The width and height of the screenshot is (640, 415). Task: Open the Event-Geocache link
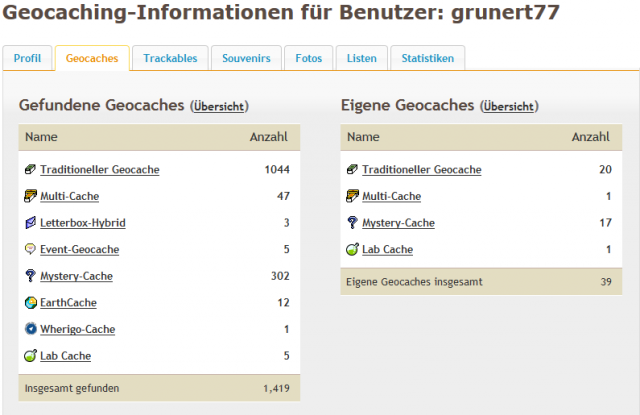[80, 249]
